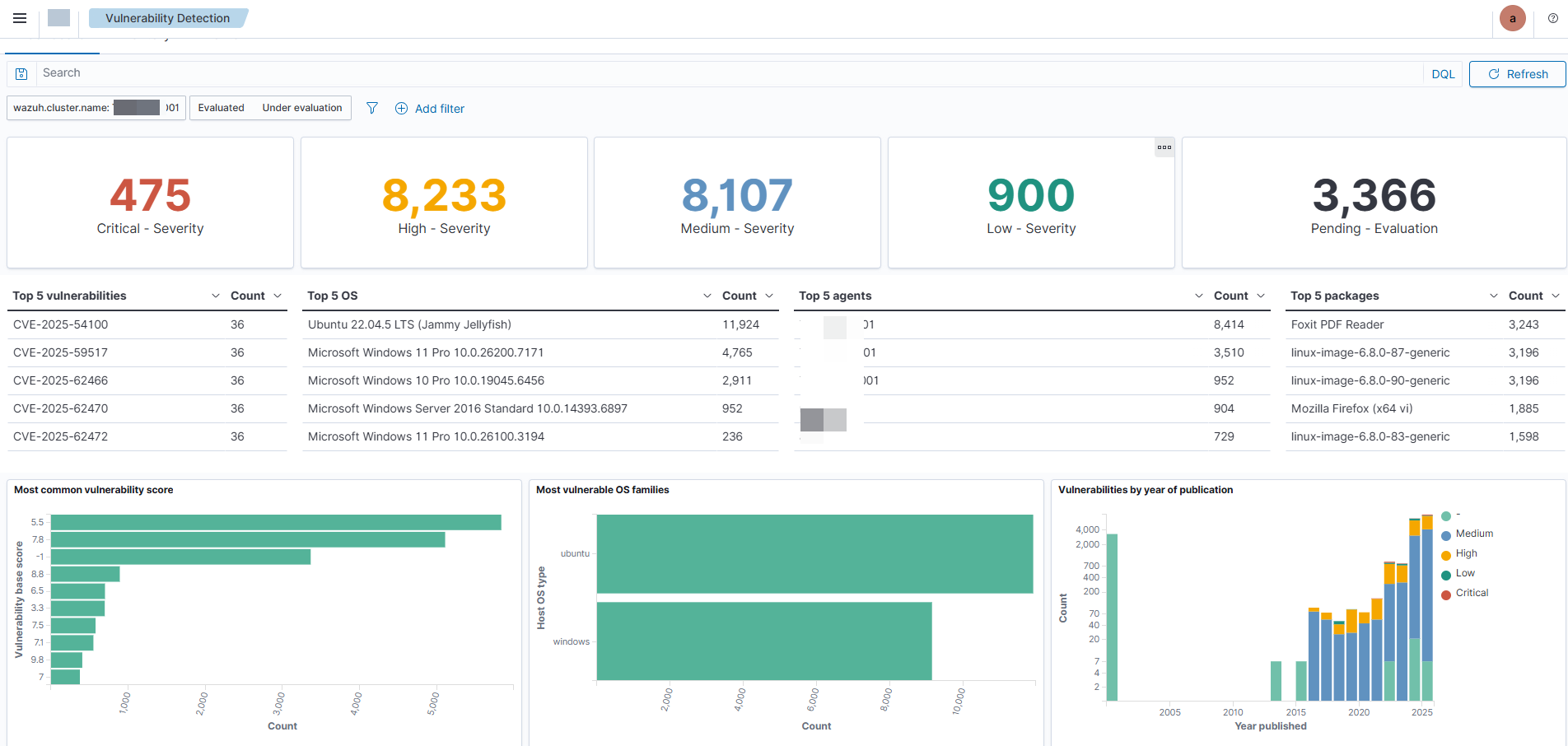This screenshot has width=1568, height=746.
Task: Expand the Top 5 OS column dropdown
Action: click(x=707, y=296)
